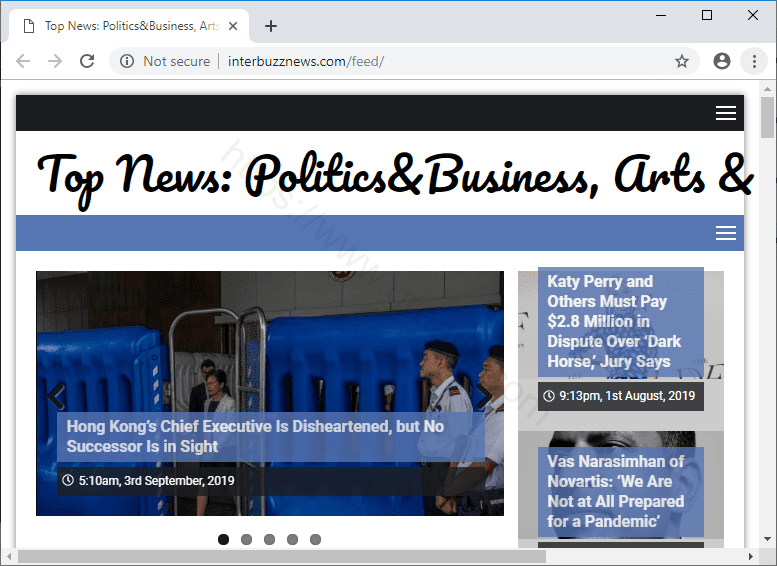Viewport: 777px width, 566px height.
Task: Click the horizontal scrollbar thumb
Action: (x=281, y=556)
